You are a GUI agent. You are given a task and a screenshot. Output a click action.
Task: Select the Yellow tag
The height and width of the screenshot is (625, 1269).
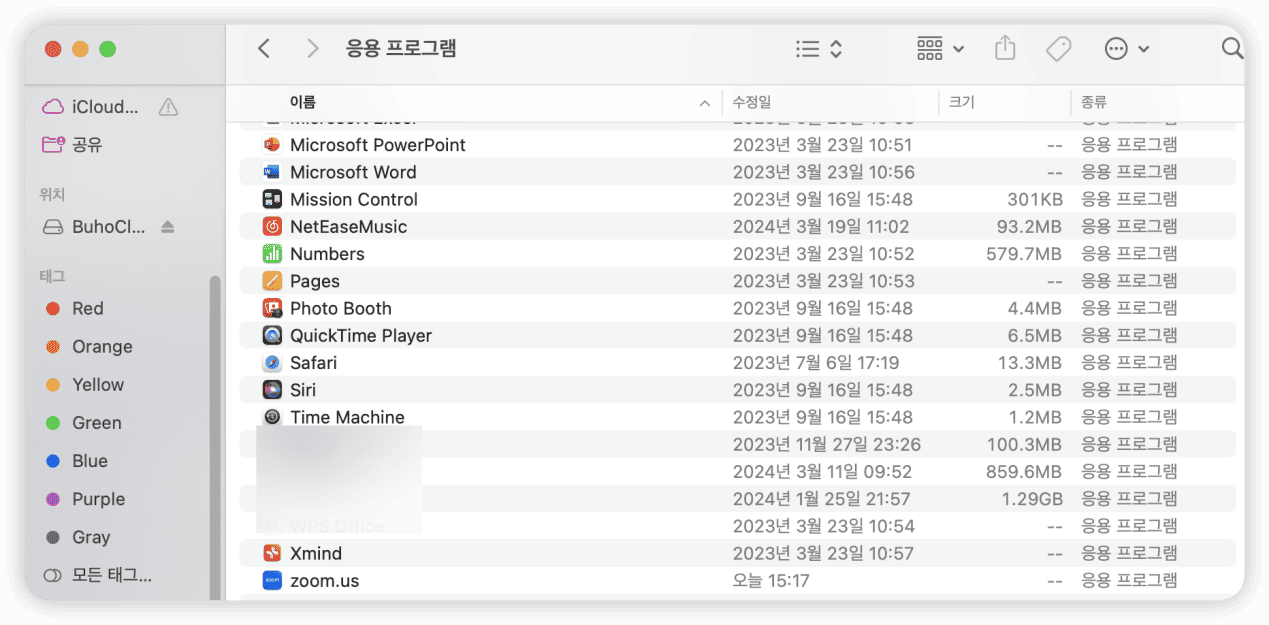click(x=85, y=385)
